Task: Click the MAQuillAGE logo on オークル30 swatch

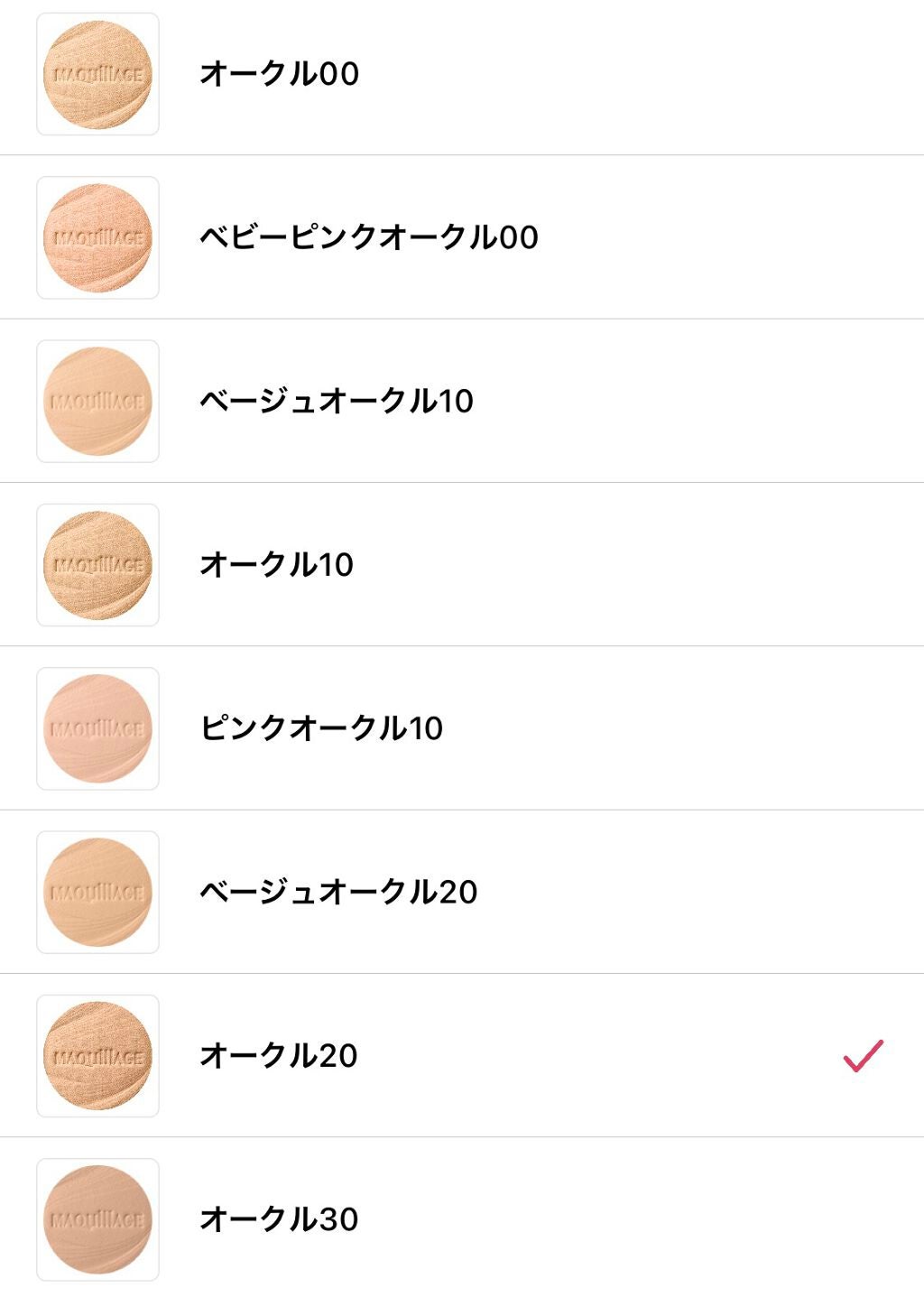Action: click(97, 1220)
